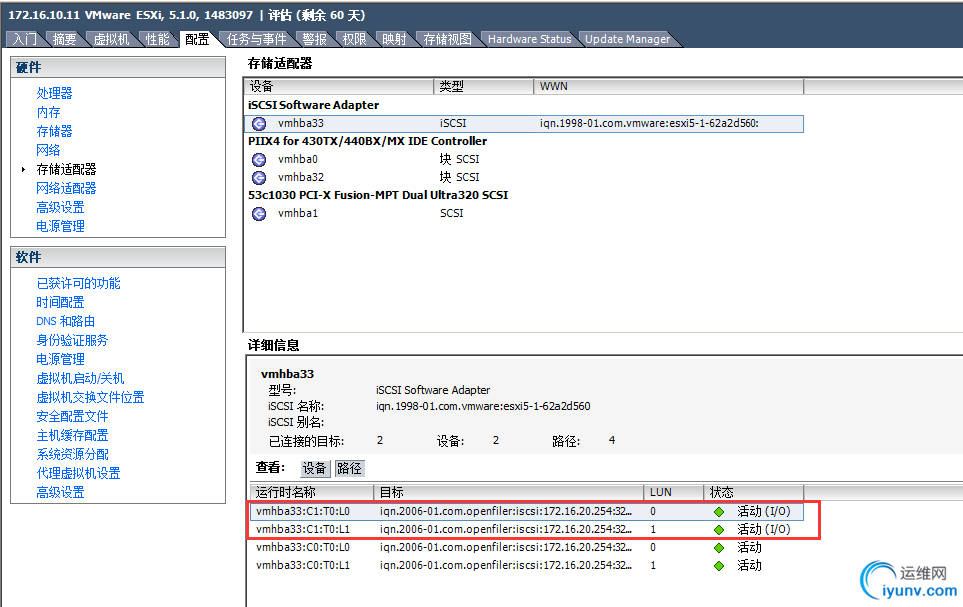
Task: Open the 内存 hardware link
Action: (49, 112)
